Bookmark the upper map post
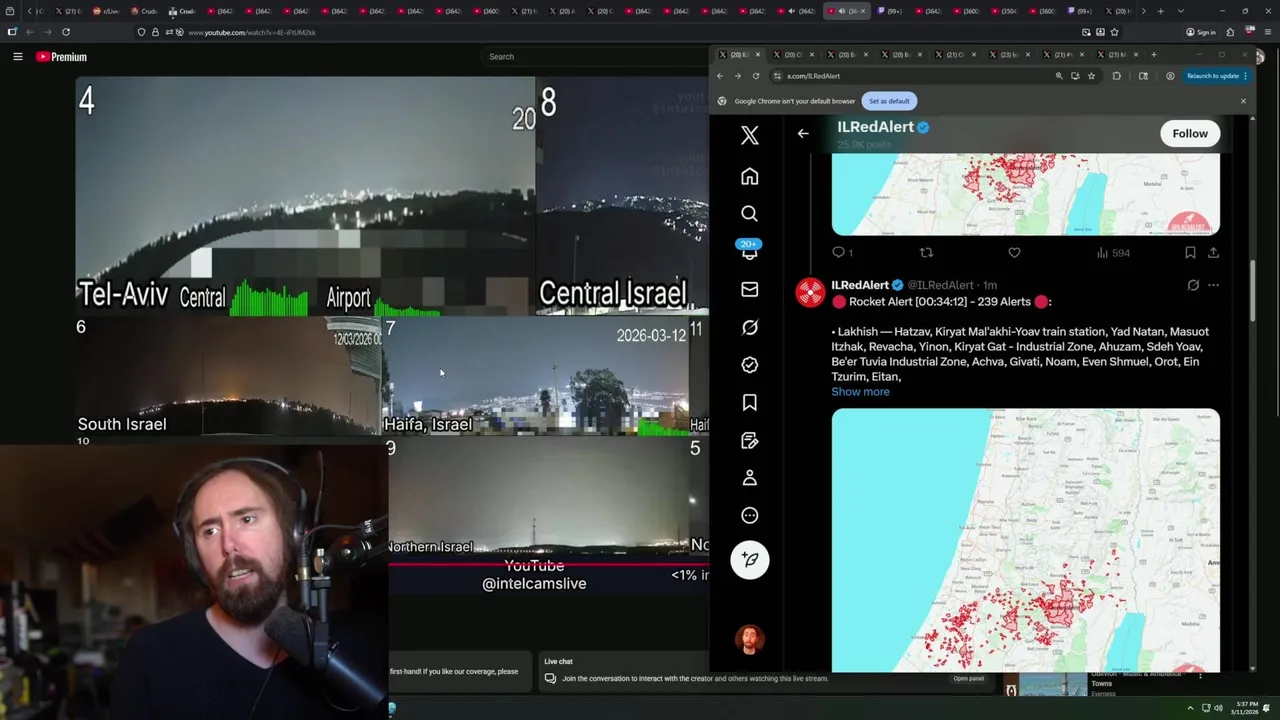 point(1190,253)
